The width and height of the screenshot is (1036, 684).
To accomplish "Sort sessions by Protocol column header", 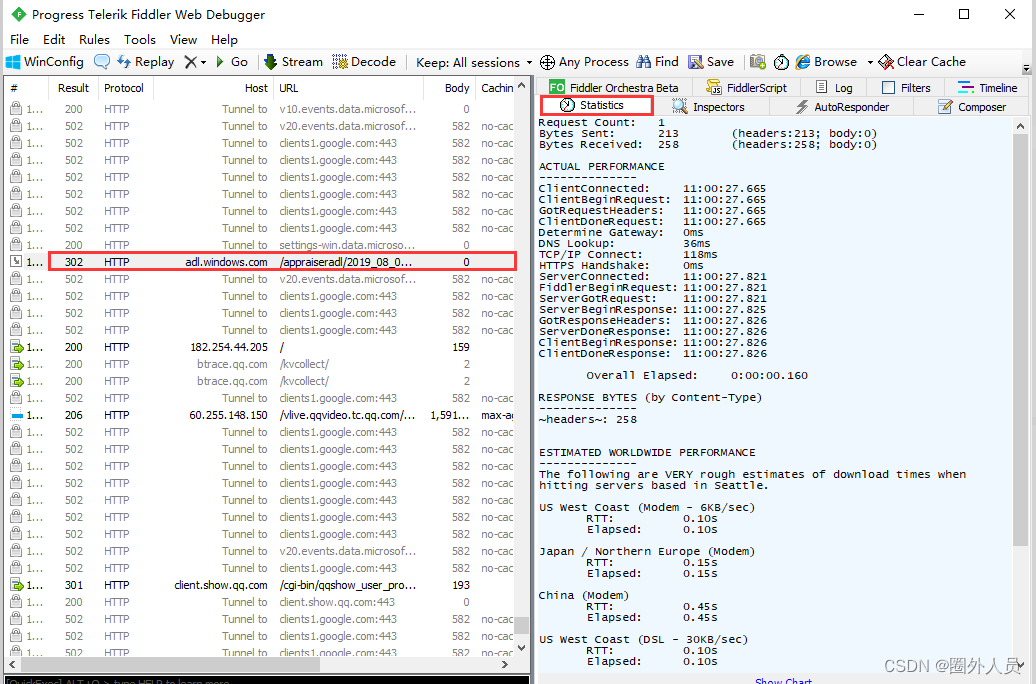I will pos(124,88).
